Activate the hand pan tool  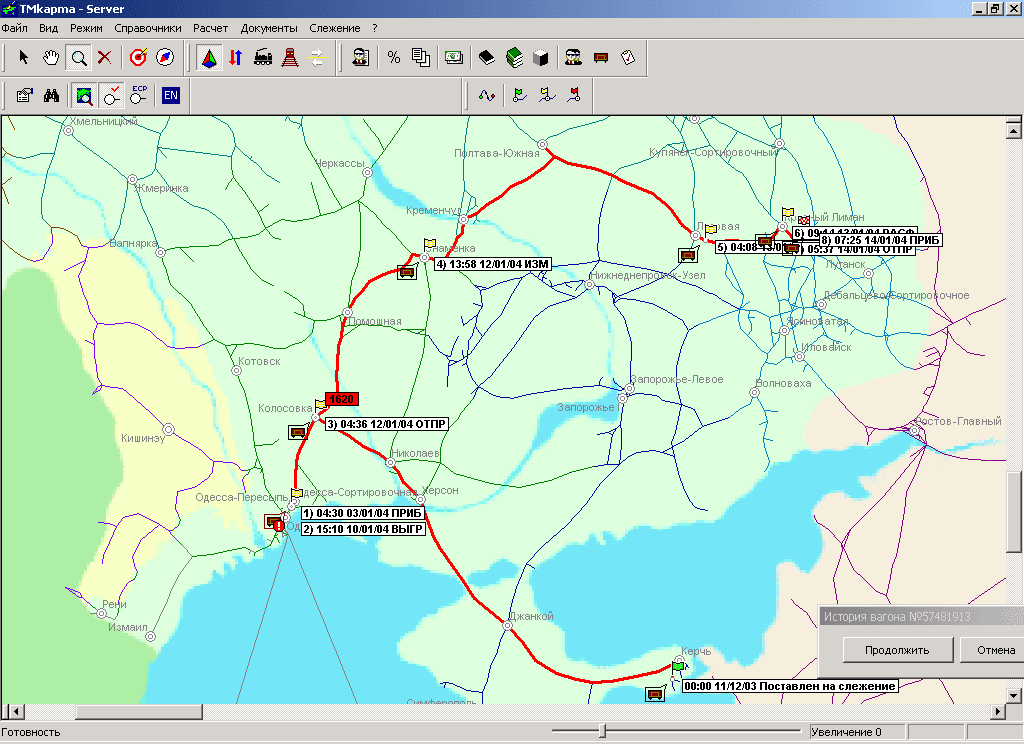click(x=51, y=58)
